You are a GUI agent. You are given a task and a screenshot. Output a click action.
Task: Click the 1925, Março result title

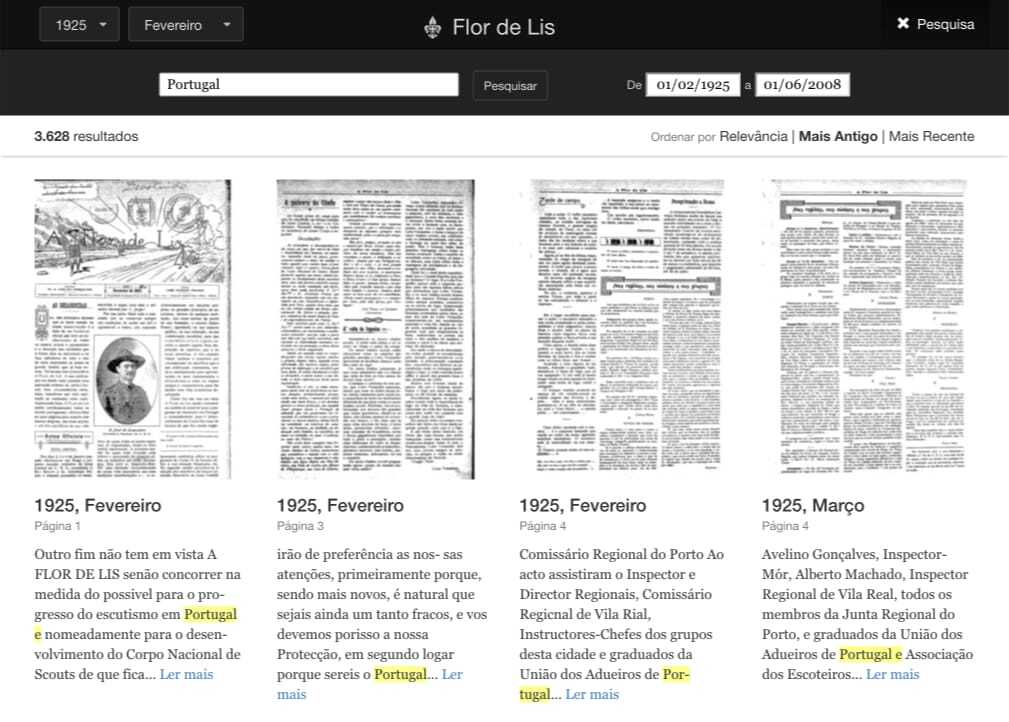pos(812,505)
